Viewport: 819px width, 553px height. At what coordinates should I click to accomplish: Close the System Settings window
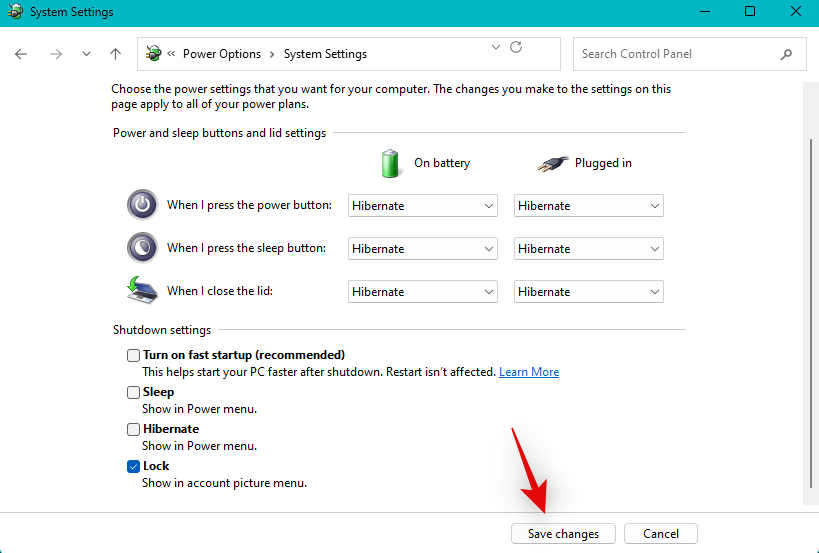pos(795,11)
